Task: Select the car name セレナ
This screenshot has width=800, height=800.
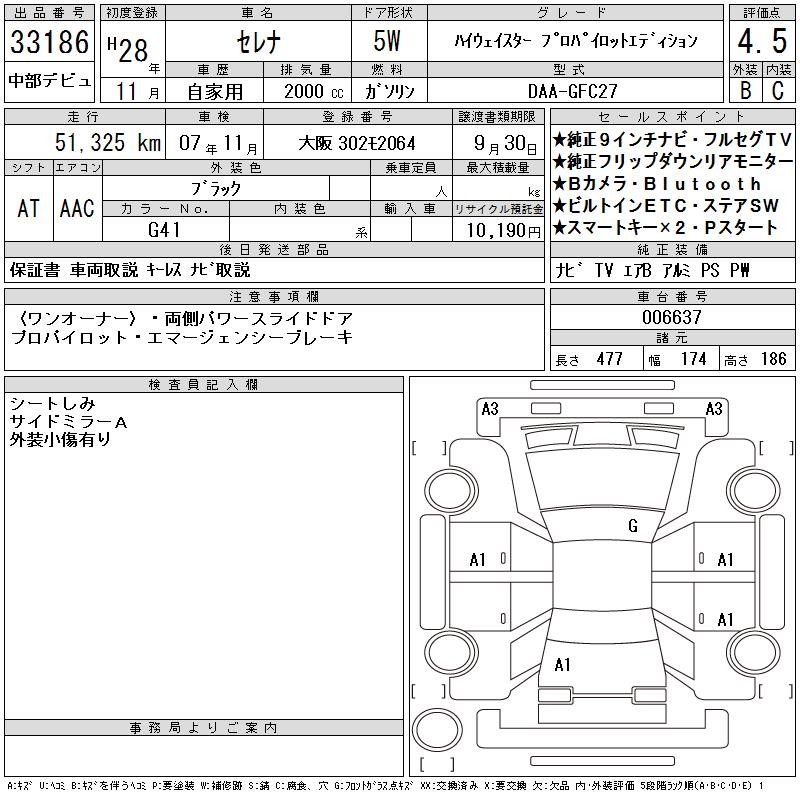Action: click(258, 42)
